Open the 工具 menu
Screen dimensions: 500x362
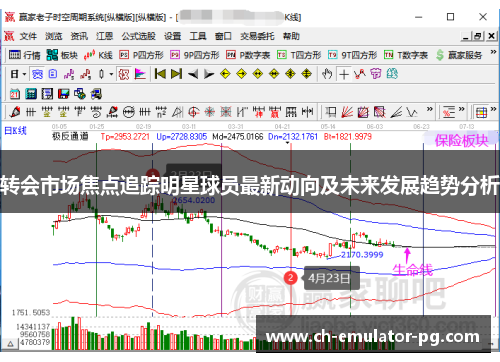198,36
